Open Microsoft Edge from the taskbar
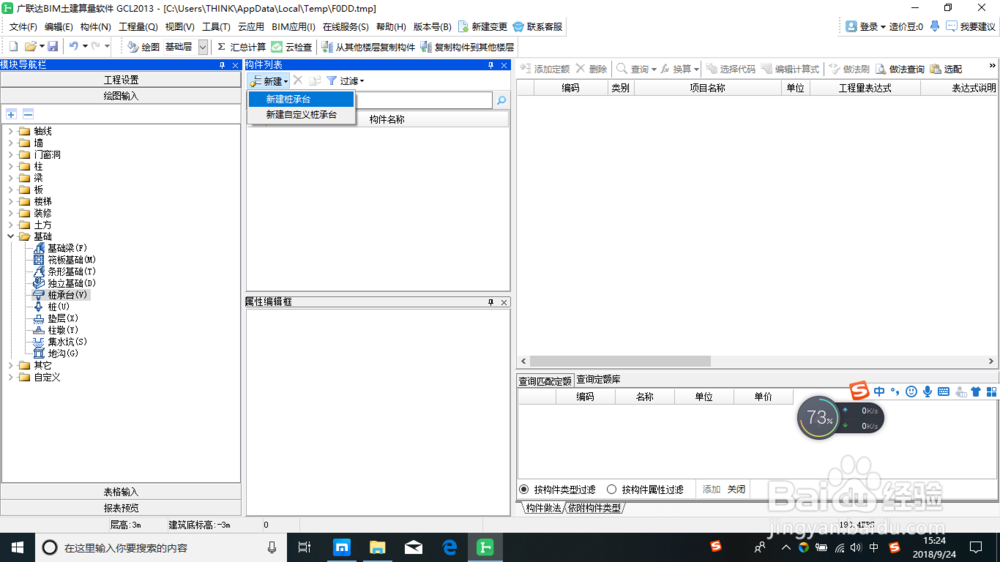This screenshot has width=1000, height=562. pyautogui.click(x=449, y=547)
